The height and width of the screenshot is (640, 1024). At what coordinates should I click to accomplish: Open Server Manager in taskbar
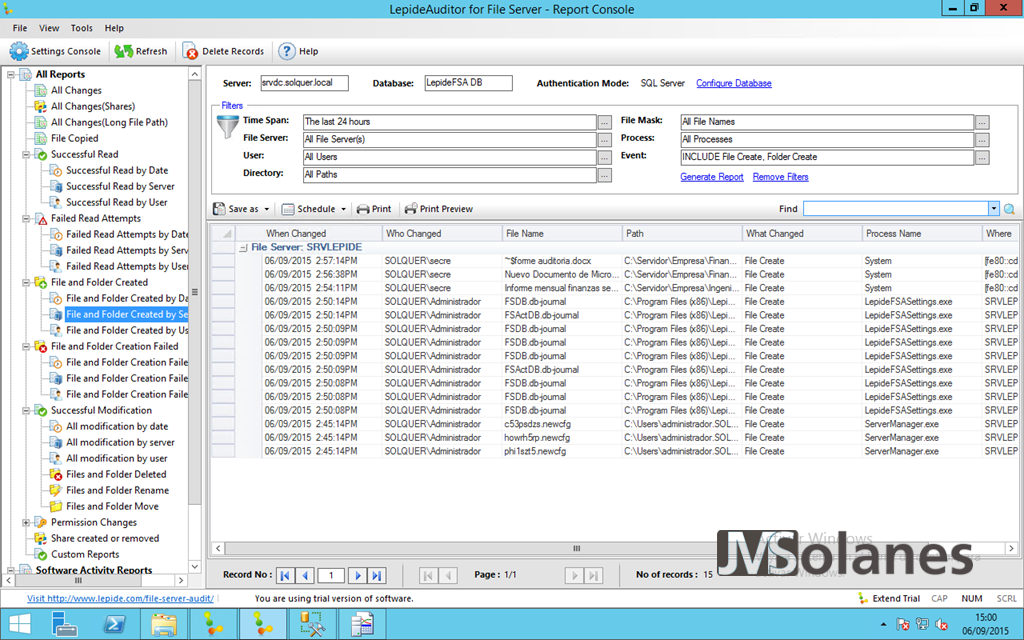[65, 624]
